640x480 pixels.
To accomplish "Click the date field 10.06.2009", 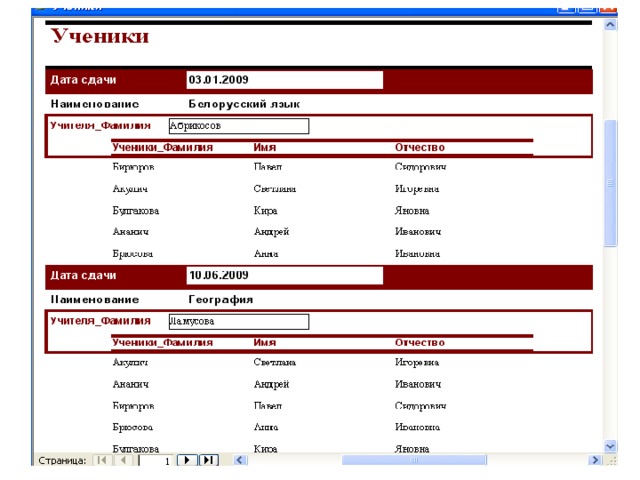I will (284, 276).
